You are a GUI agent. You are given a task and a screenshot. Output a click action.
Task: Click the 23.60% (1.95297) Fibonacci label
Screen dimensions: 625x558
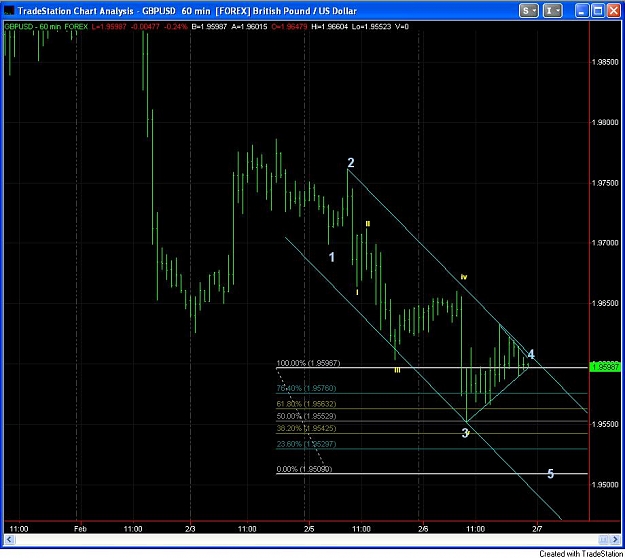pos(306,444)
